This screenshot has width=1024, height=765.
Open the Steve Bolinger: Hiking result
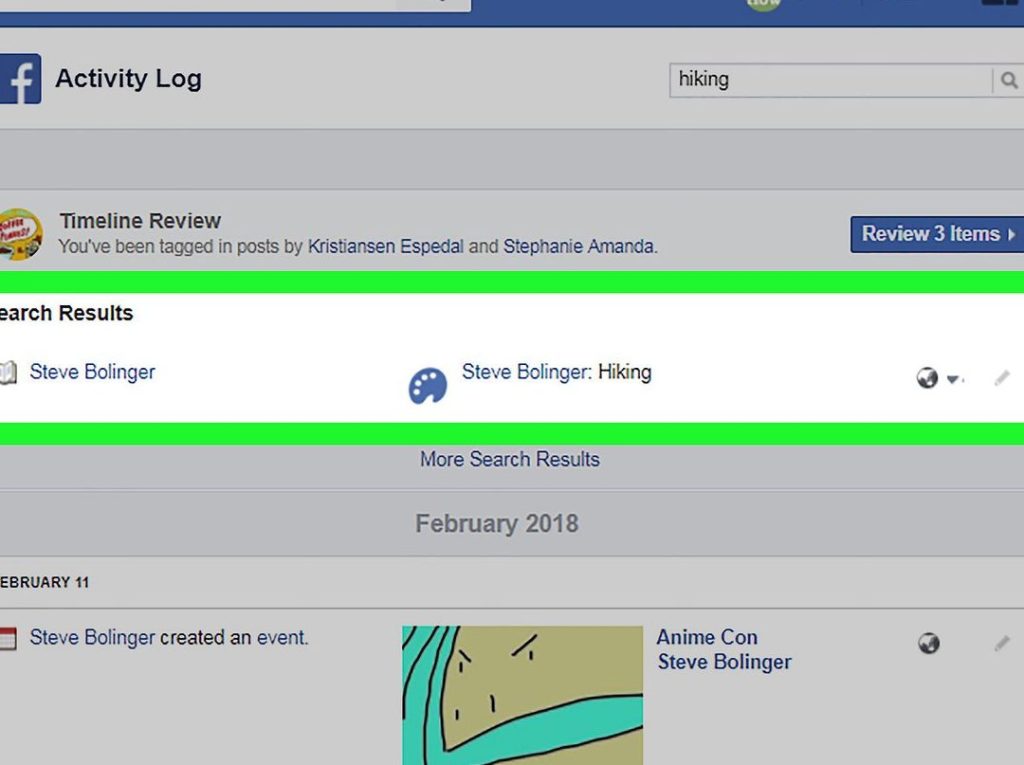(556, 372)
